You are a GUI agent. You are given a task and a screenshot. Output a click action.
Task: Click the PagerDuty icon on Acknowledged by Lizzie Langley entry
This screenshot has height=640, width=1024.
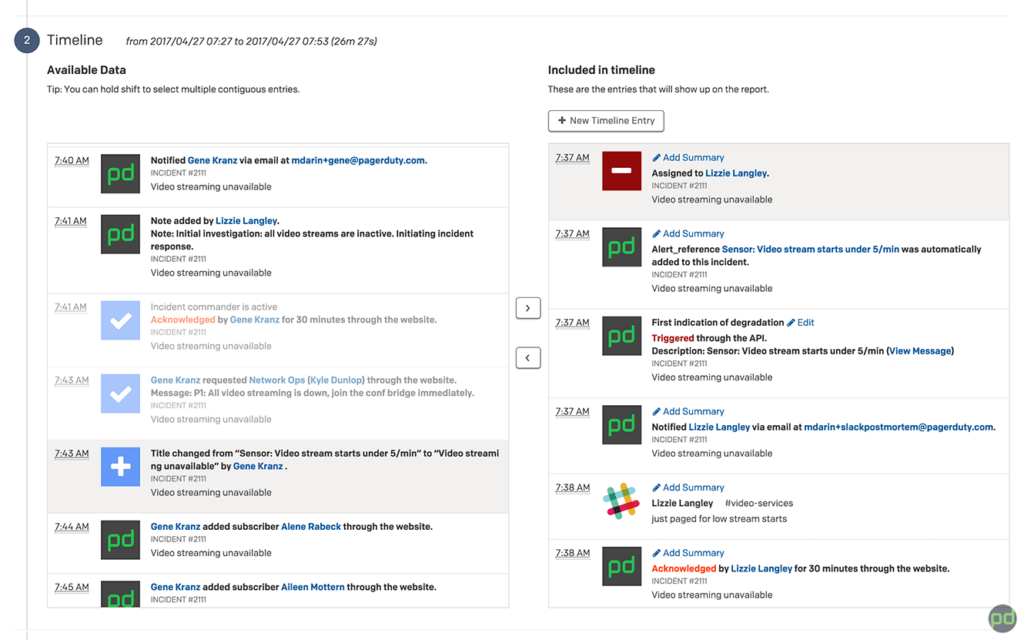pyautogui.click(x=622, y=566)
